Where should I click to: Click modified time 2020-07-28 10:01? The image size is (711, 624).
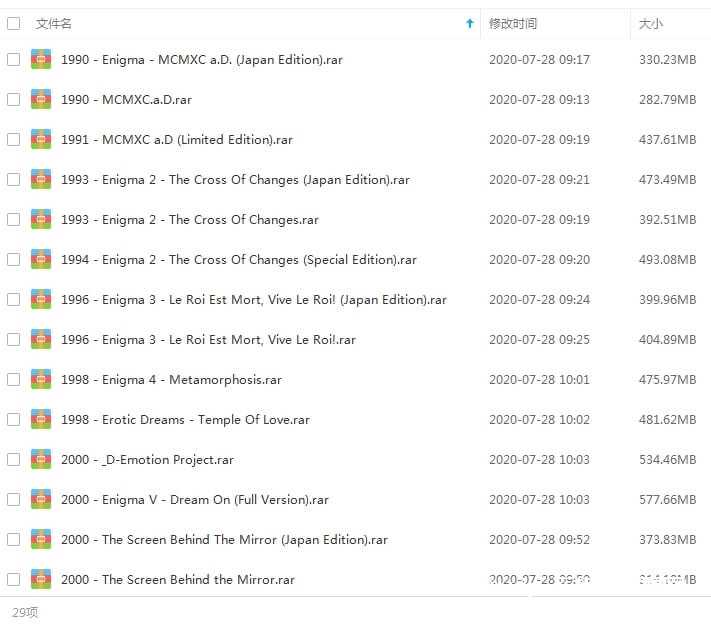point(539,379)
